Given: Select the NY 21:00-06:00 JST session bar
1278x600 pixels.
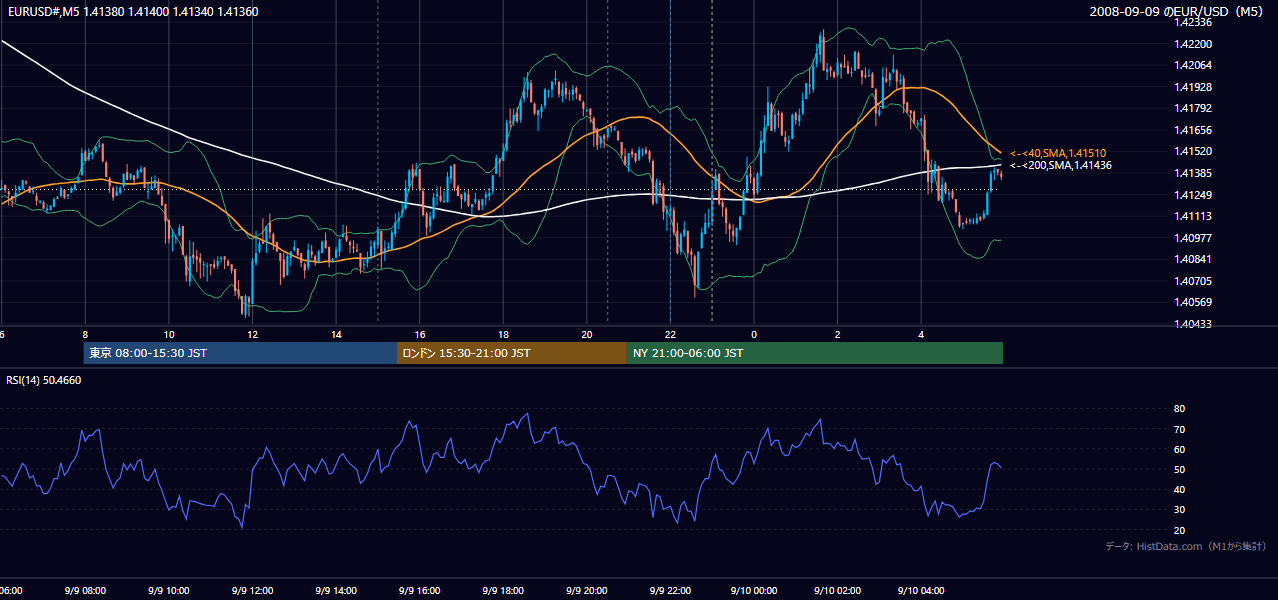Looking at the screenshot, I should pos(815,353).
